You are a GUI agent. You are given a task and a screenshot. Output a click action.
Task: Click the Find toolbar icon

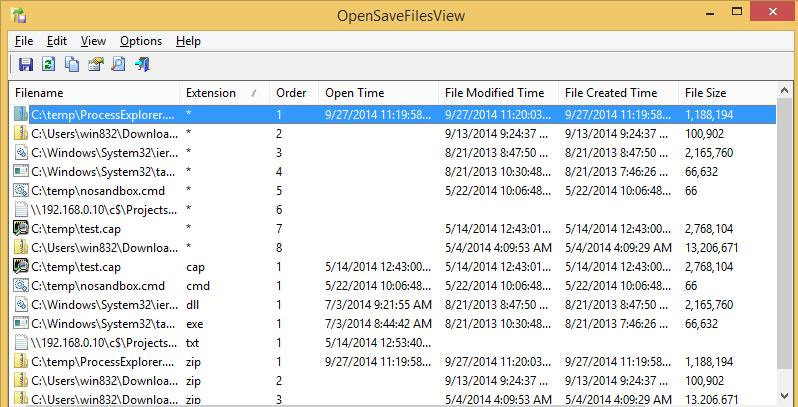coord(118,66)
